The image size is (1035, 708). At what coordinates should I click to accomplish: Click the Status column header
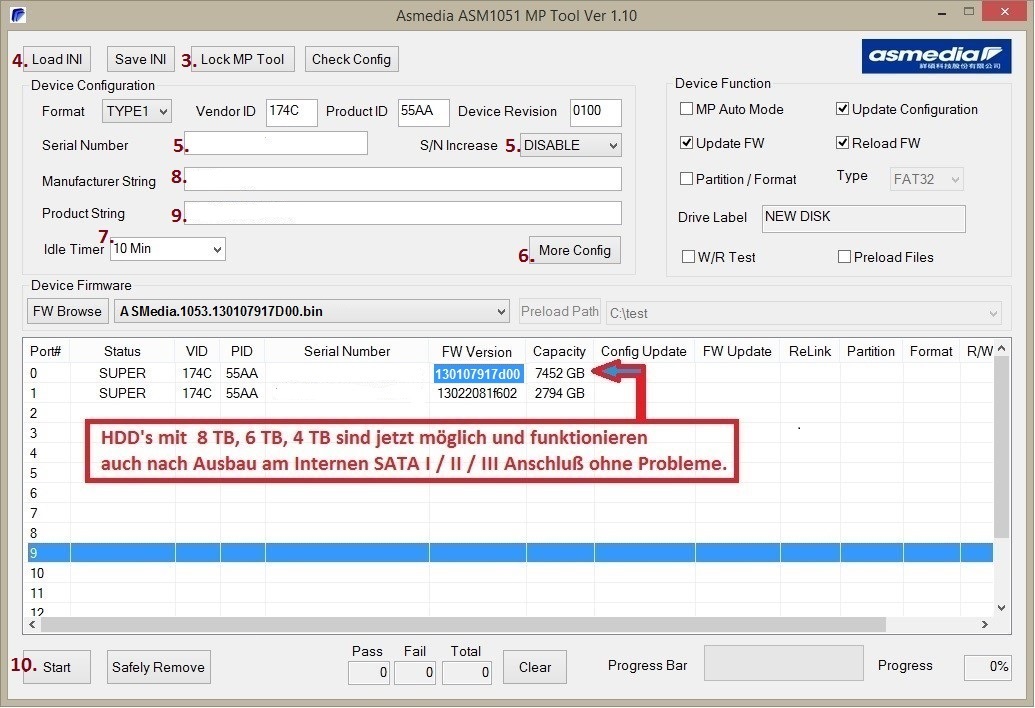click(x=122, y=351)
